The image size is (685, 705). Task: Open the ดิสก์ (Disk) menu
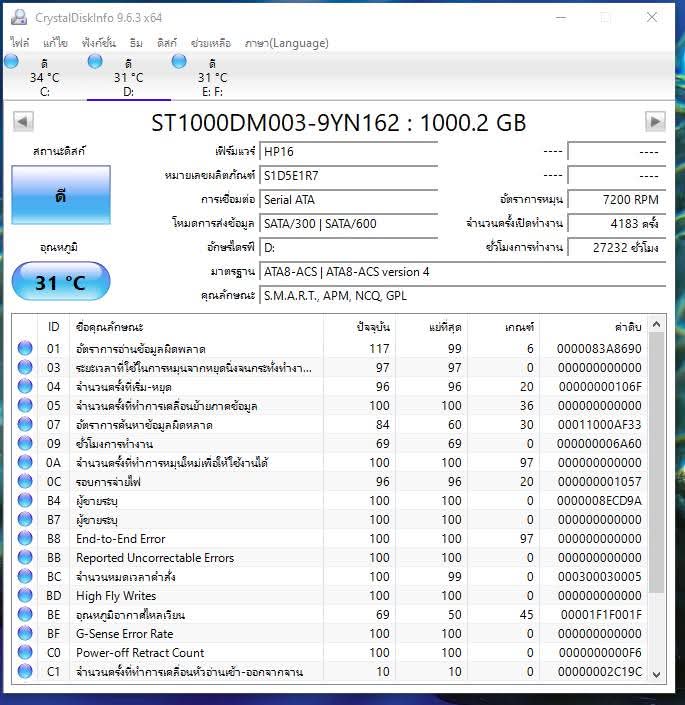pyautogui.click(x=167, y=43)
